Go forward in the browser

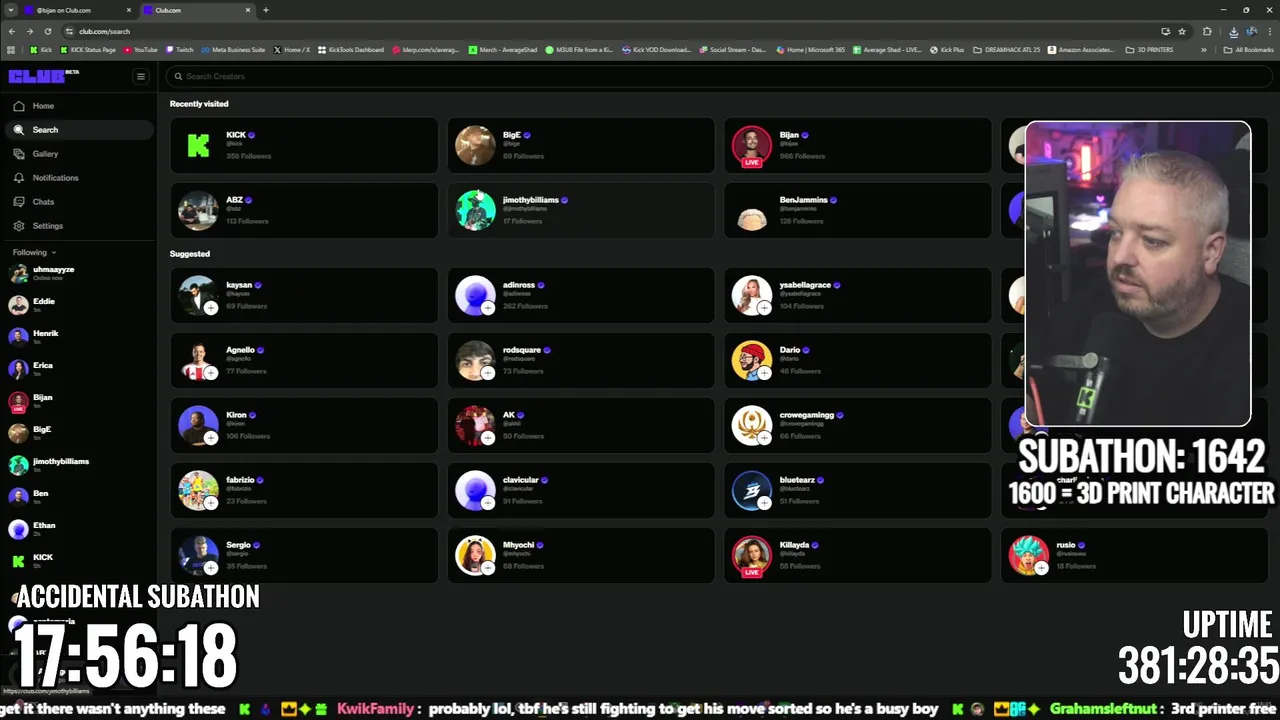[x=30, y=31]
